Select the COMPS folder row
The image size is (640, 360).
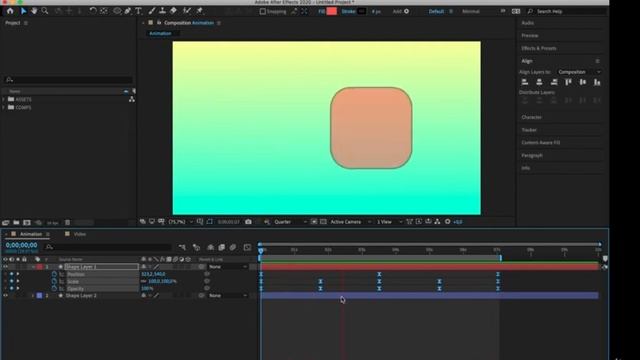68,107
